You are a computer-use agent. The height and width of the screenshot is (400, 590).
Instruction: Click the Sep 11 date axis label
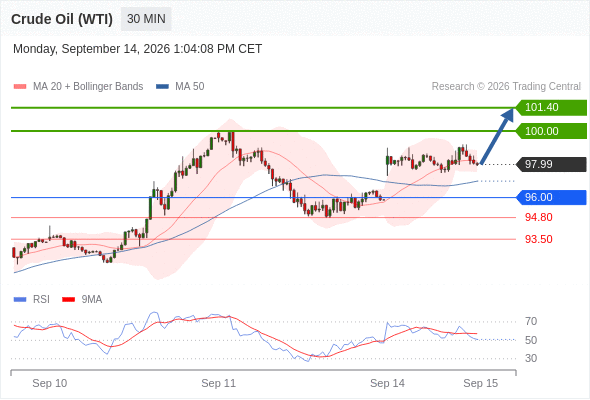pos(219,383)
